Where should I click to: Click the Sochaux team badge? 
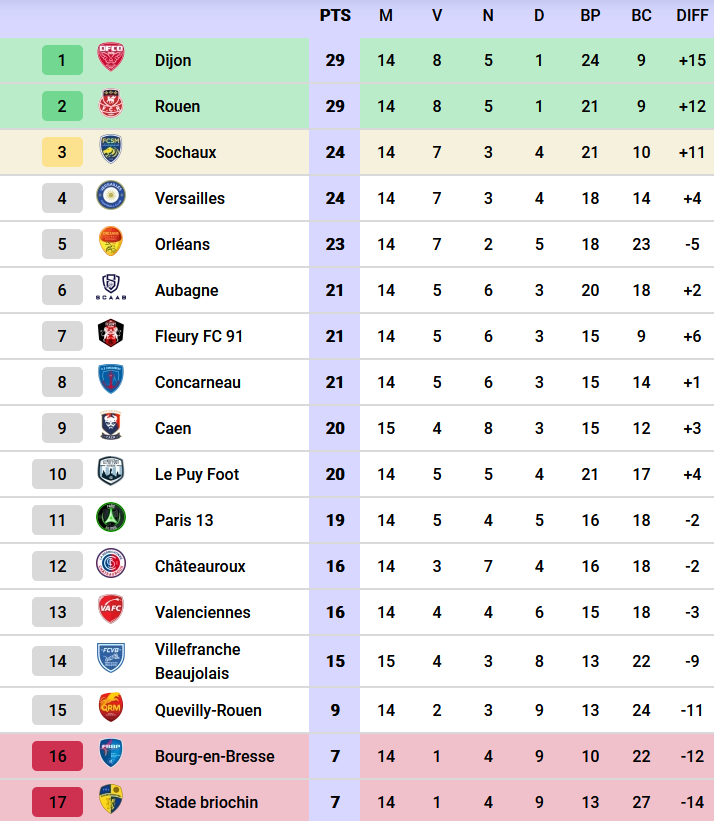pyautogui.click(x=111, y=150)
